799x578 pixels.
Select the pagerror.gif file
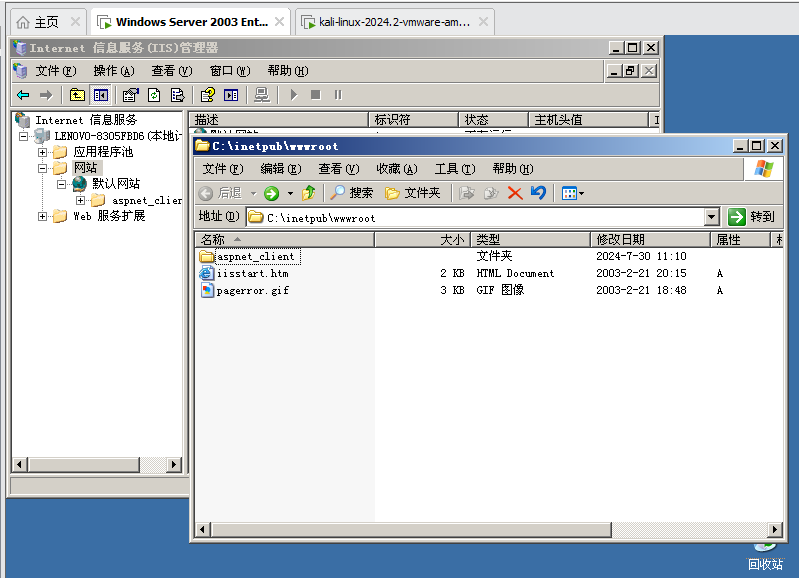click(x=253, y=291)
